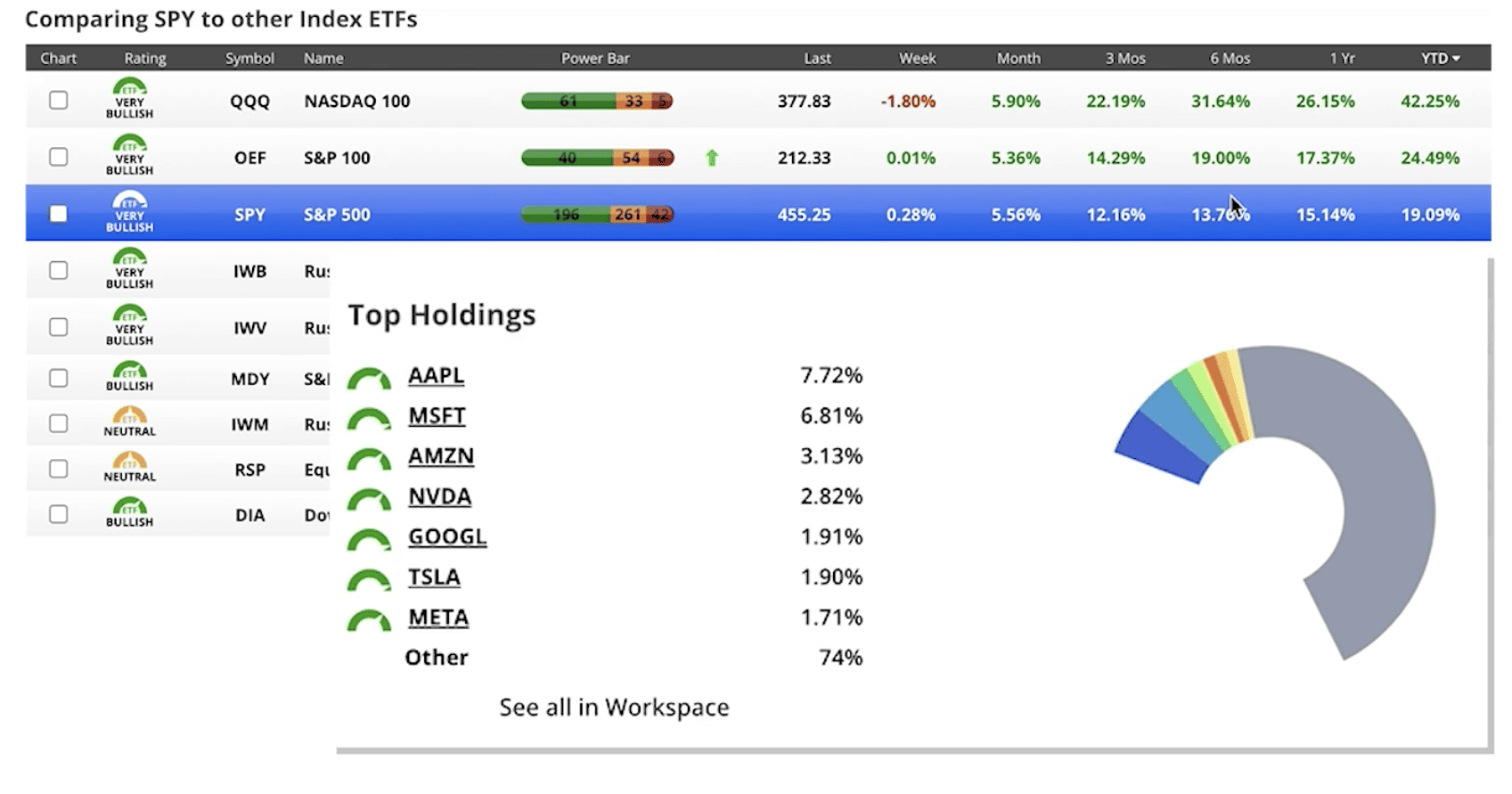Image resolution: width=1512 pixels, height=794 pixels.
Task: Tick the chart checkbox for DIA
Action: (58, 514)
